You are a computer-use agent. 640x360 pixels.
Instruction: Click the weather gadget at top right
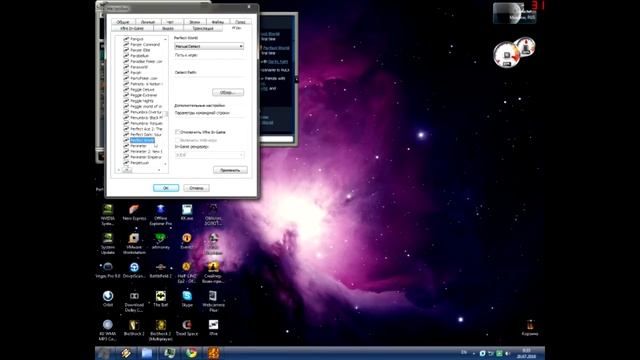514,13
